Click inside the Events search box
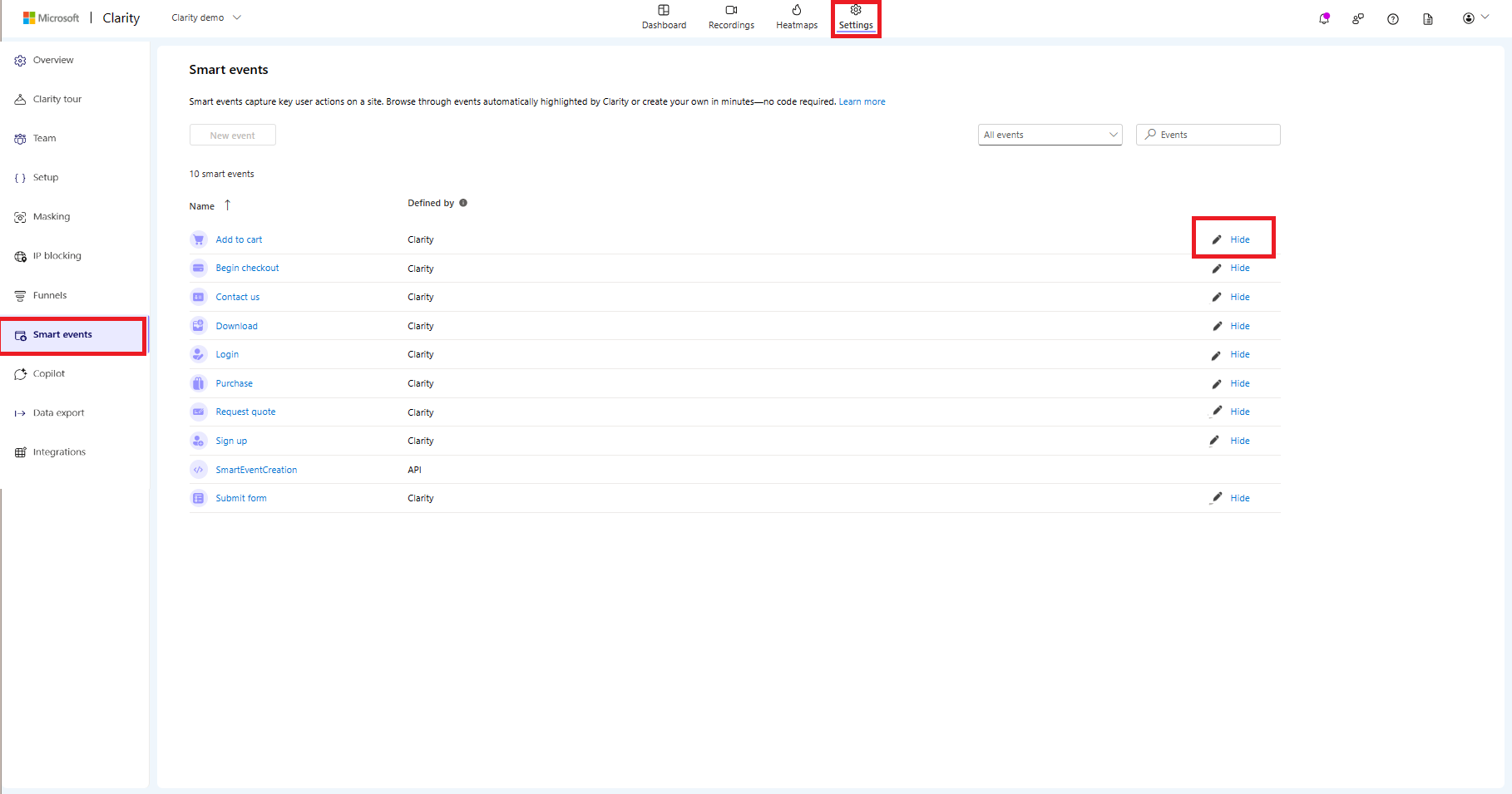Viewport: 1512px width, 794px height. [x=1208, y=134]
